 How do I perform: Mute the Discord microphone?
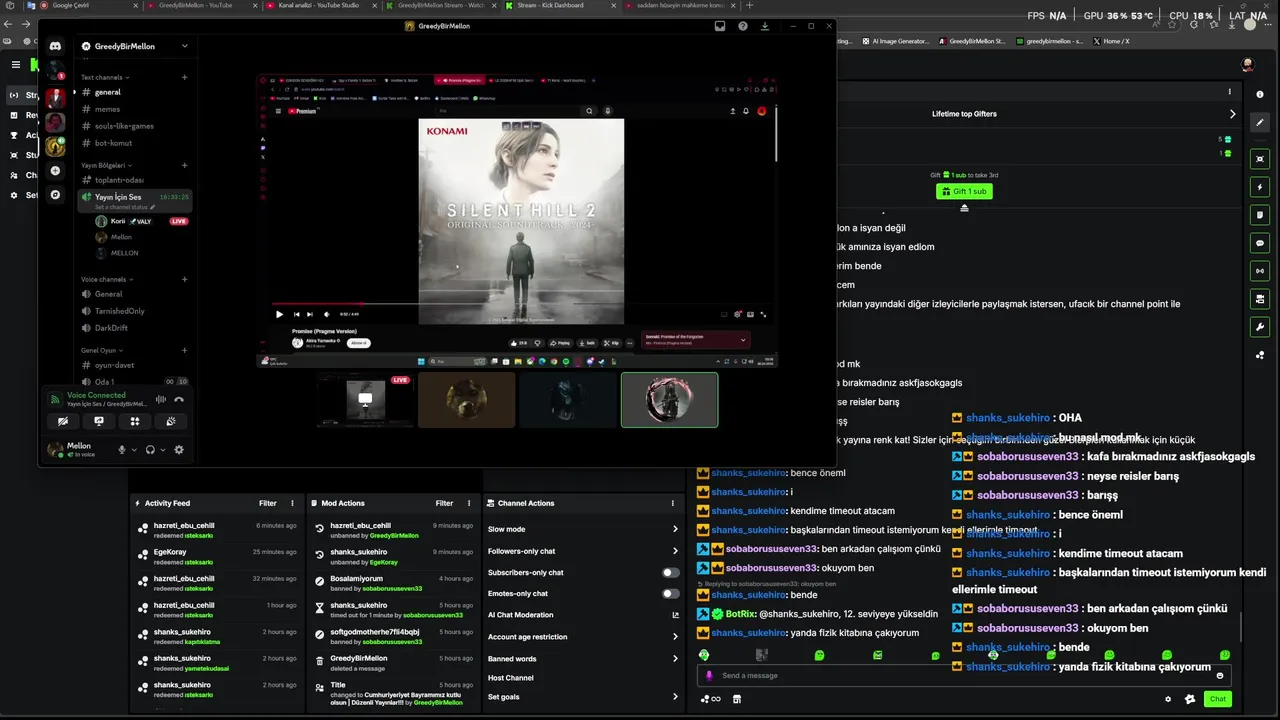click(122, 450)
